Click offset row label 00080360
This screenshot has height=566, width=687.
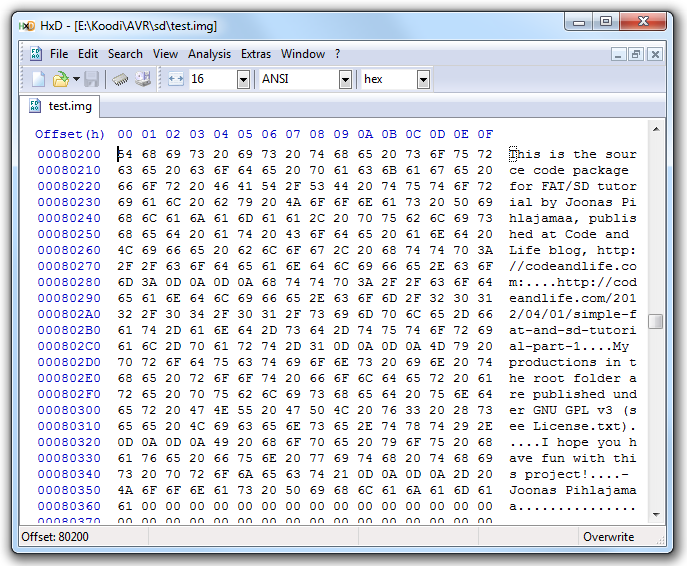(x=69, y=506)
